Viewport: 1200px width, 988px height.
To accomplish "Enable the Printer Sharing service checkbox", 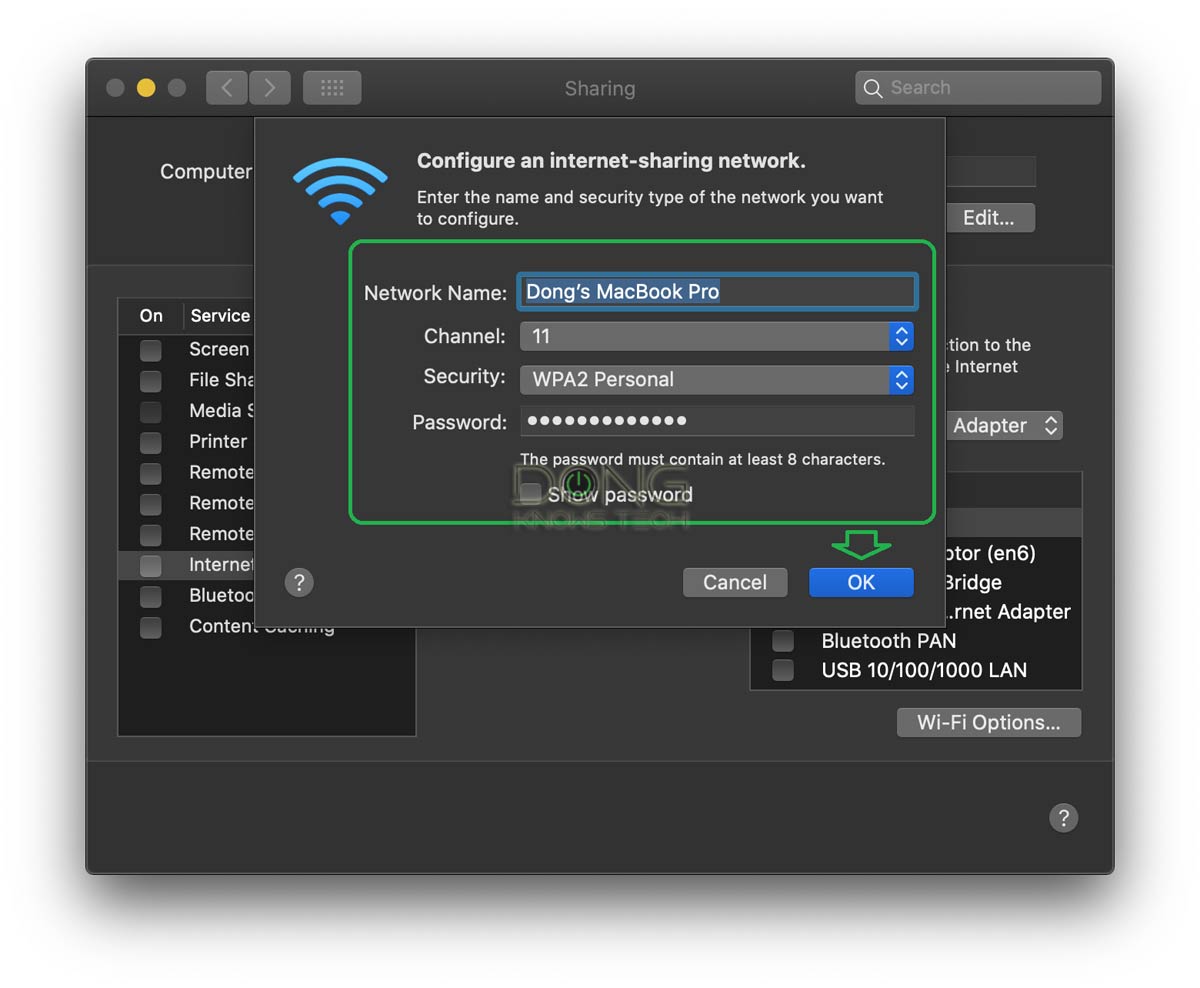I will click(x=150, y=442).
